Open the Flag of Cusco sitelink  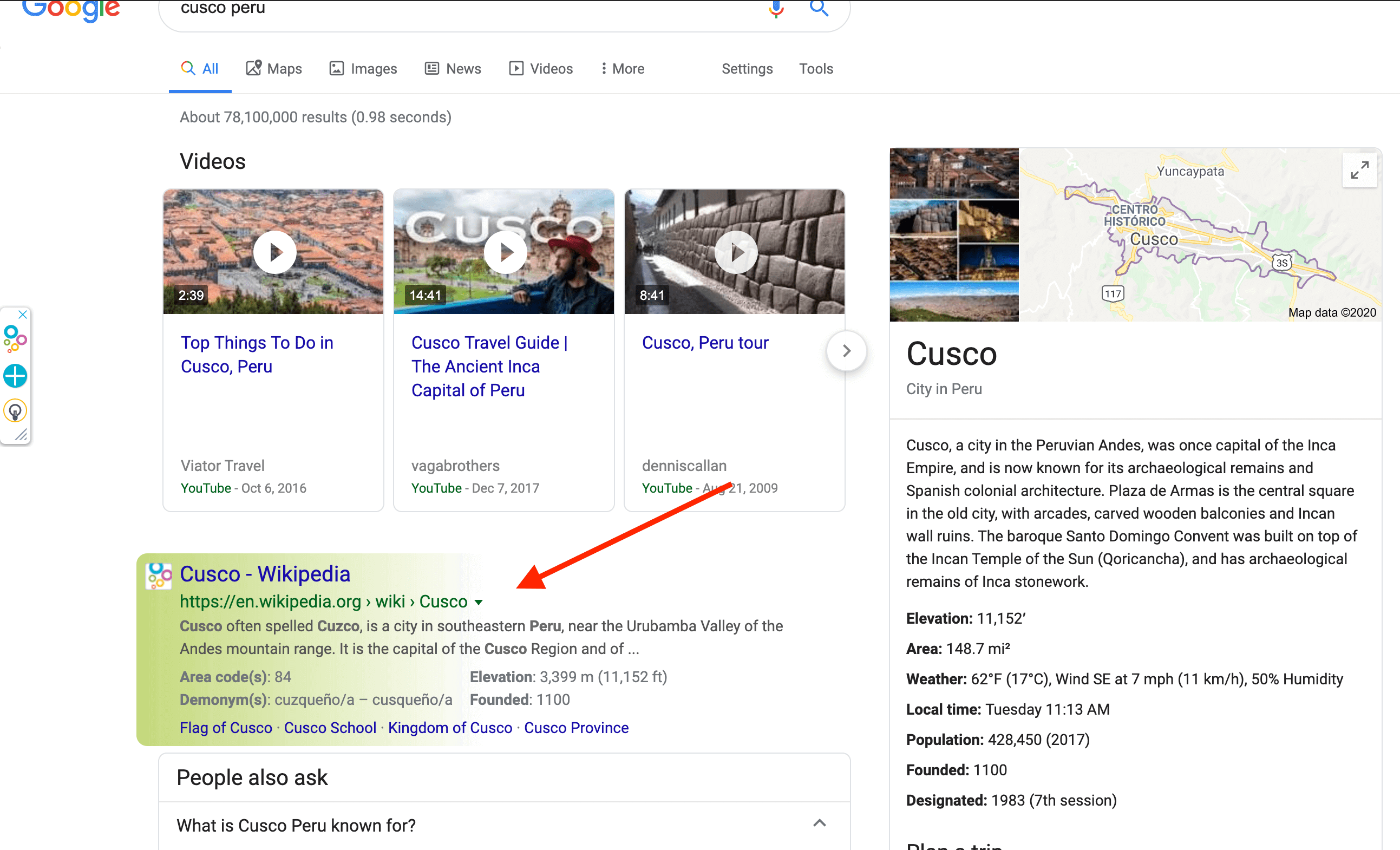[226, 728]
